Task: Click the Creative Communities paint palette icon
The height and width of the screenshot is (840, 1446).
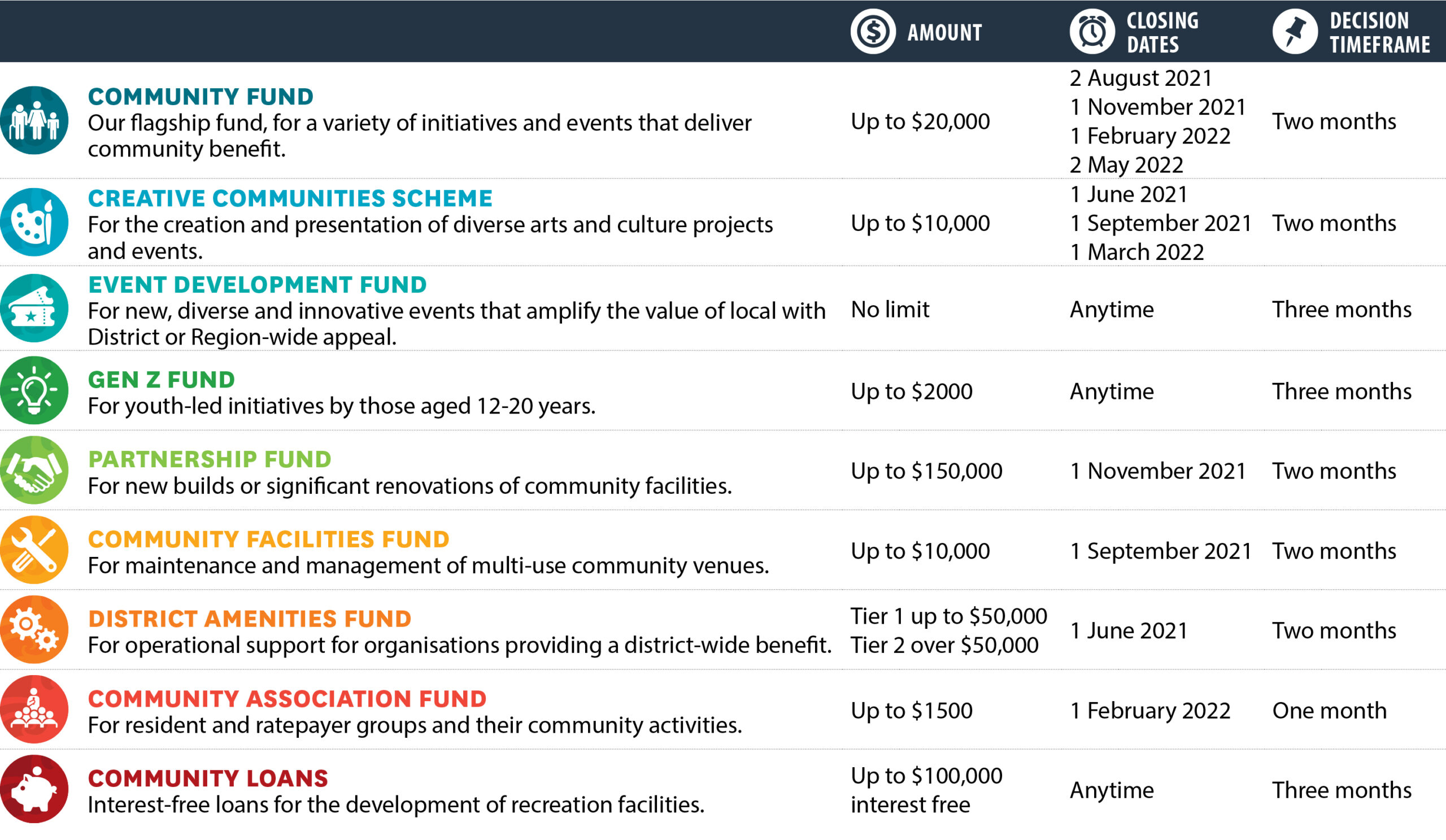Action: pos(34,222)
